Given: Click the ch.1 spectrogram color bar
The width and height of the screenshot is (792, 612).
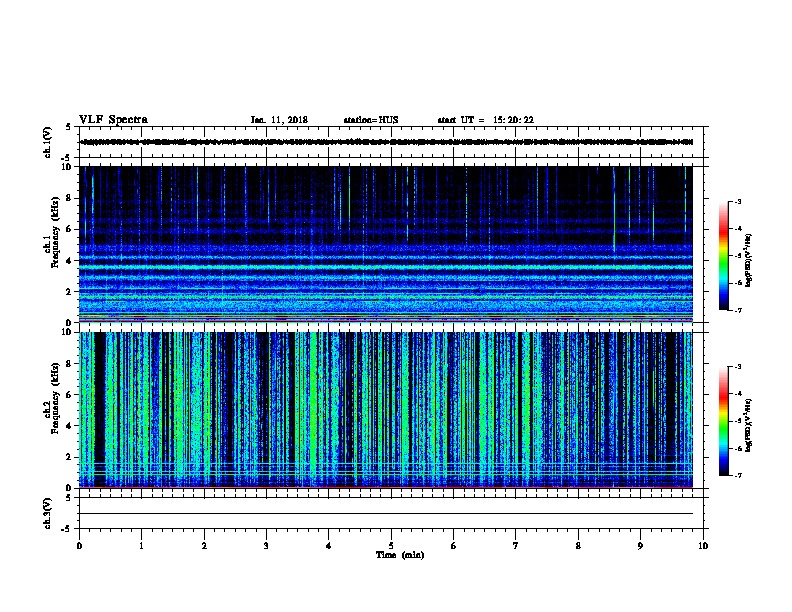Looking at the screenshot, I should (724, 256).
